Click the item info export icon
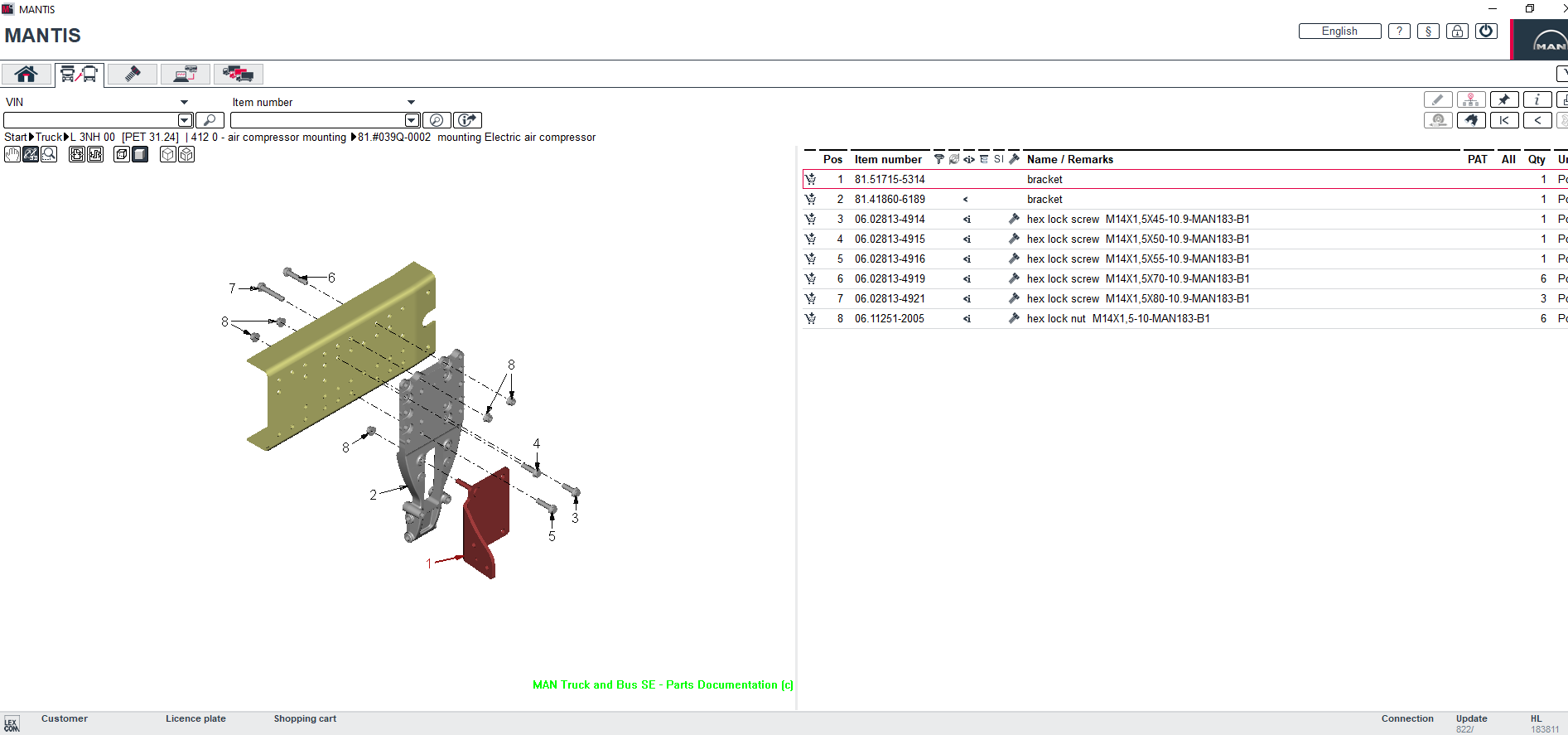 tap(468, 120)
